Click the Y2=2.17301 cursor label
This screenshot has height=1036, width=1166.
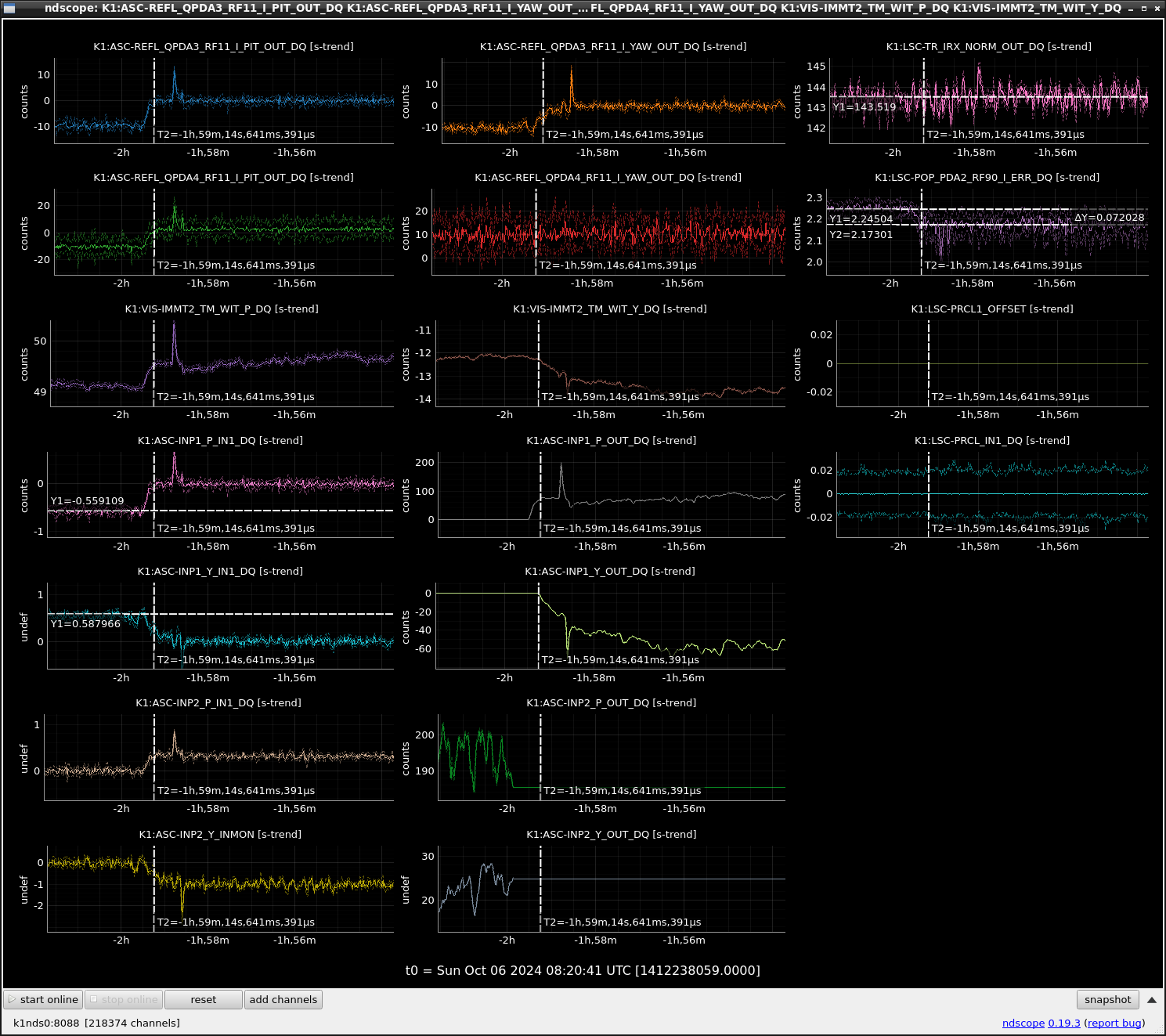[x=861, y=235]
